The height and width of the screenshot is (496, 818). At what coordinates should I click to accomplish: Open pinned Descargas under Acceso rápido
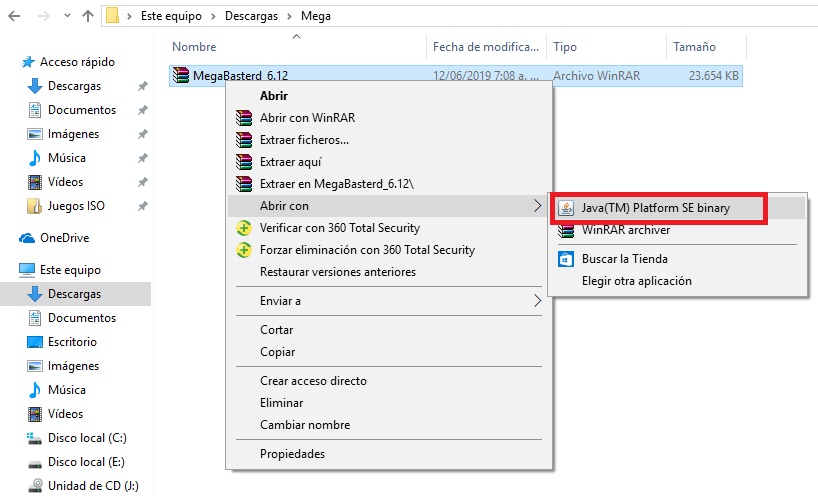coord(74,86)
